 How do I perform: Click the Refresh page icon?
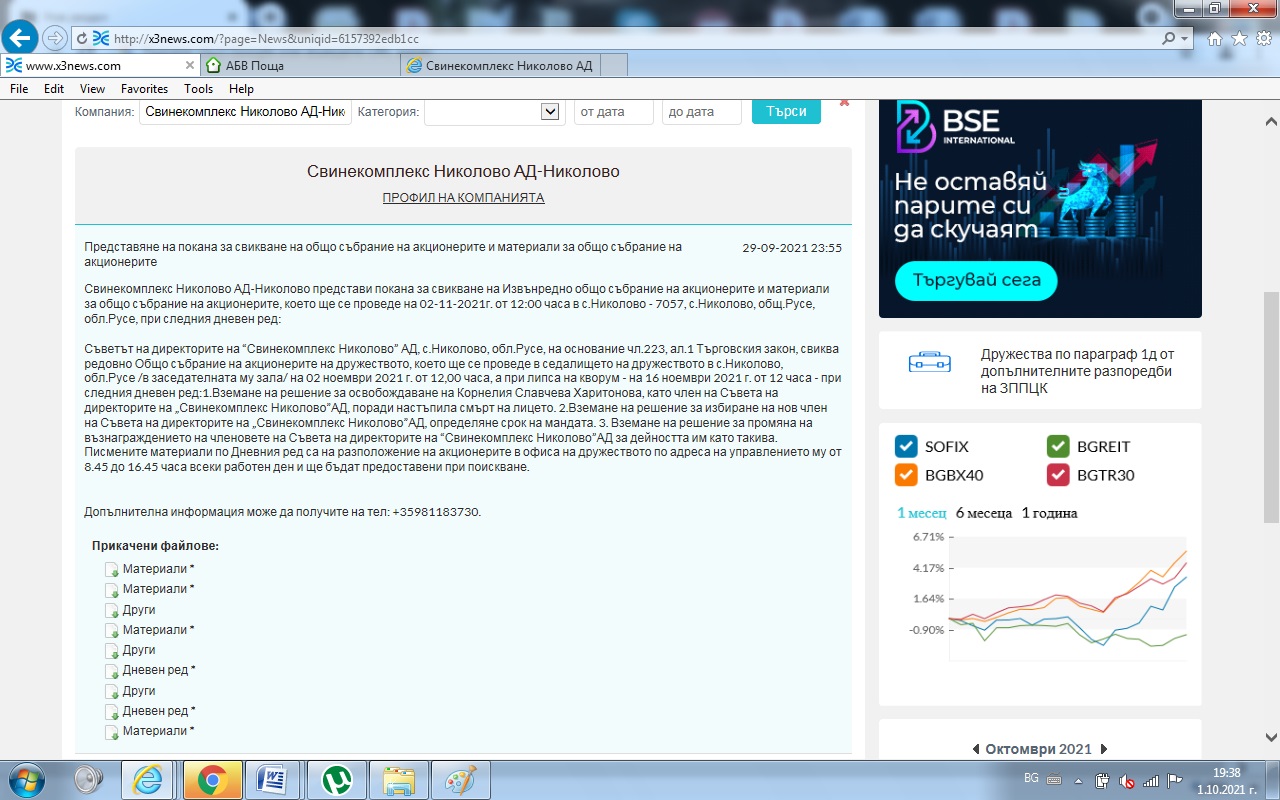point(82,38)
